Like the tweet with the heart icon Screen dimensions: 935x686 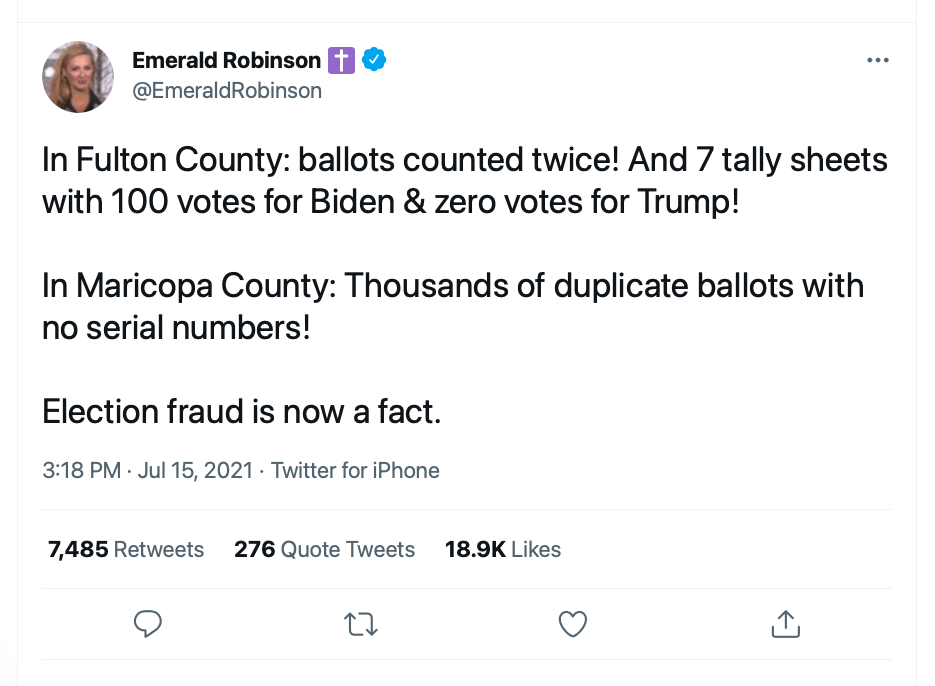[x=572, y=624]
